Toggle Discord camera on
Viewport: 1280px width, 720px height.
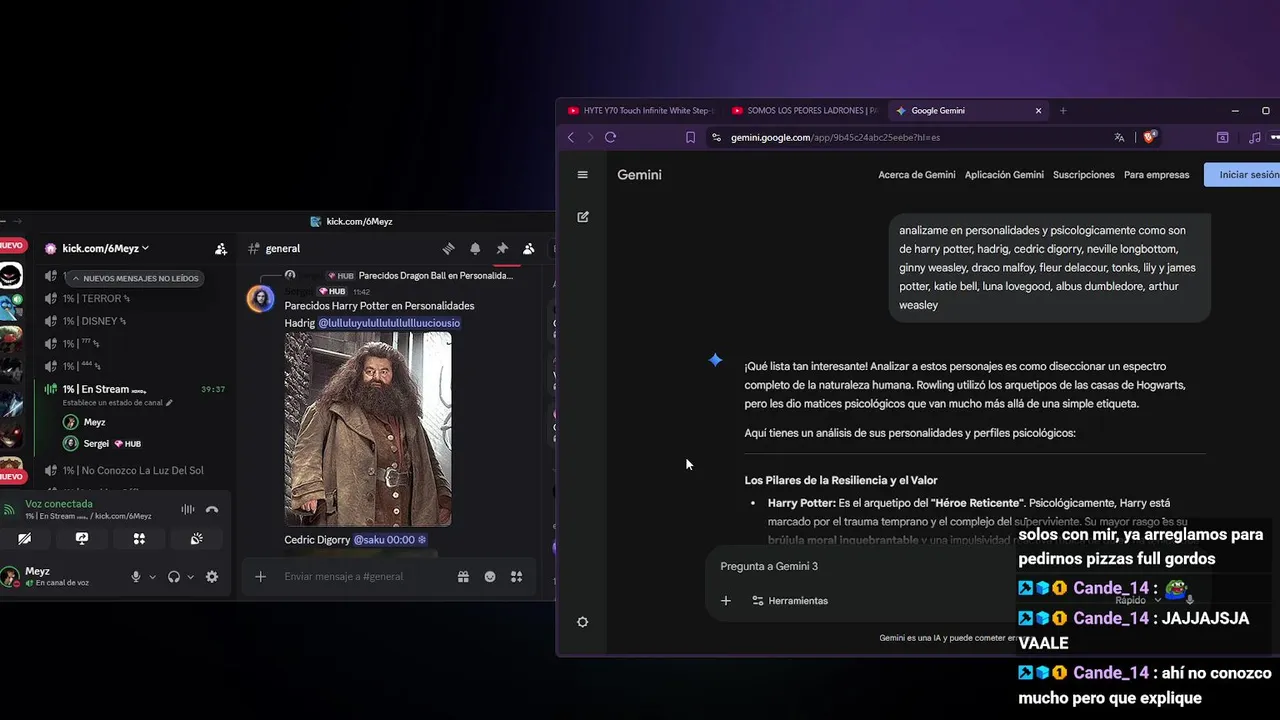pos(25,538)
